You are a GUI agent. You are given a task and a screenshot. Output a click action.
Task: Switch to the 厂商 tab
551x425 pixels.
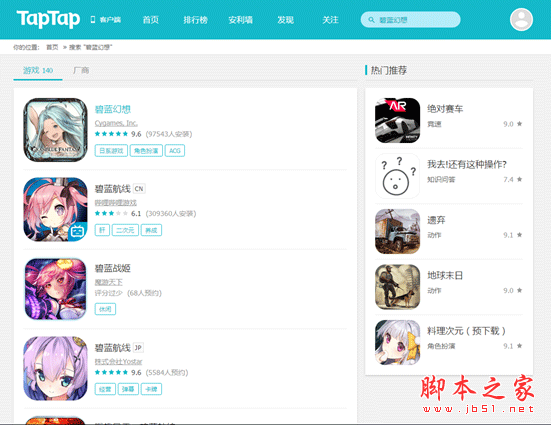[x=81, y=71]
